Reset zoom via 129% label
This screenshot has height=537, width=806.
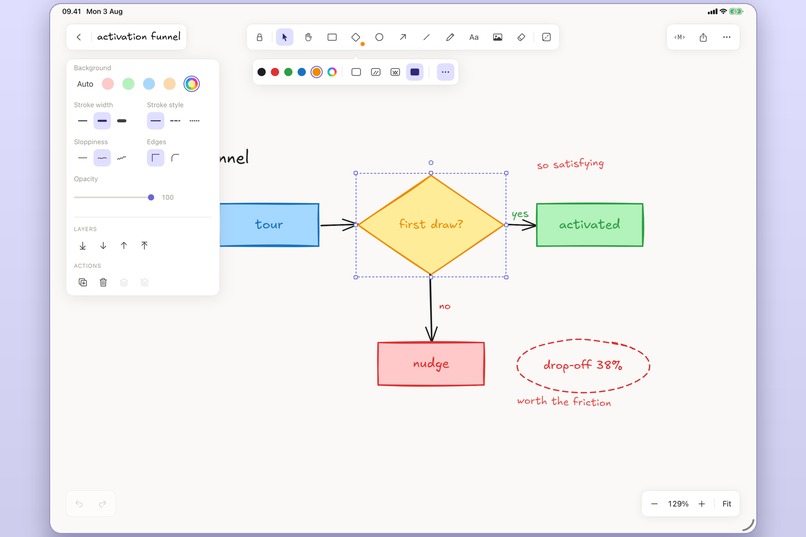(x=678, y=504)
